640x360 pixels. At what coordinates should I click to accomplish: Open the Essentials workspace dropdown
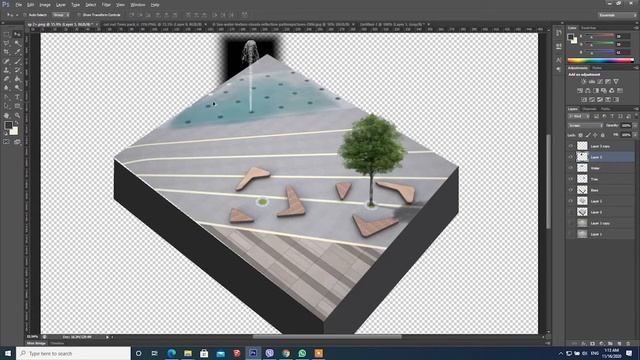617,15
